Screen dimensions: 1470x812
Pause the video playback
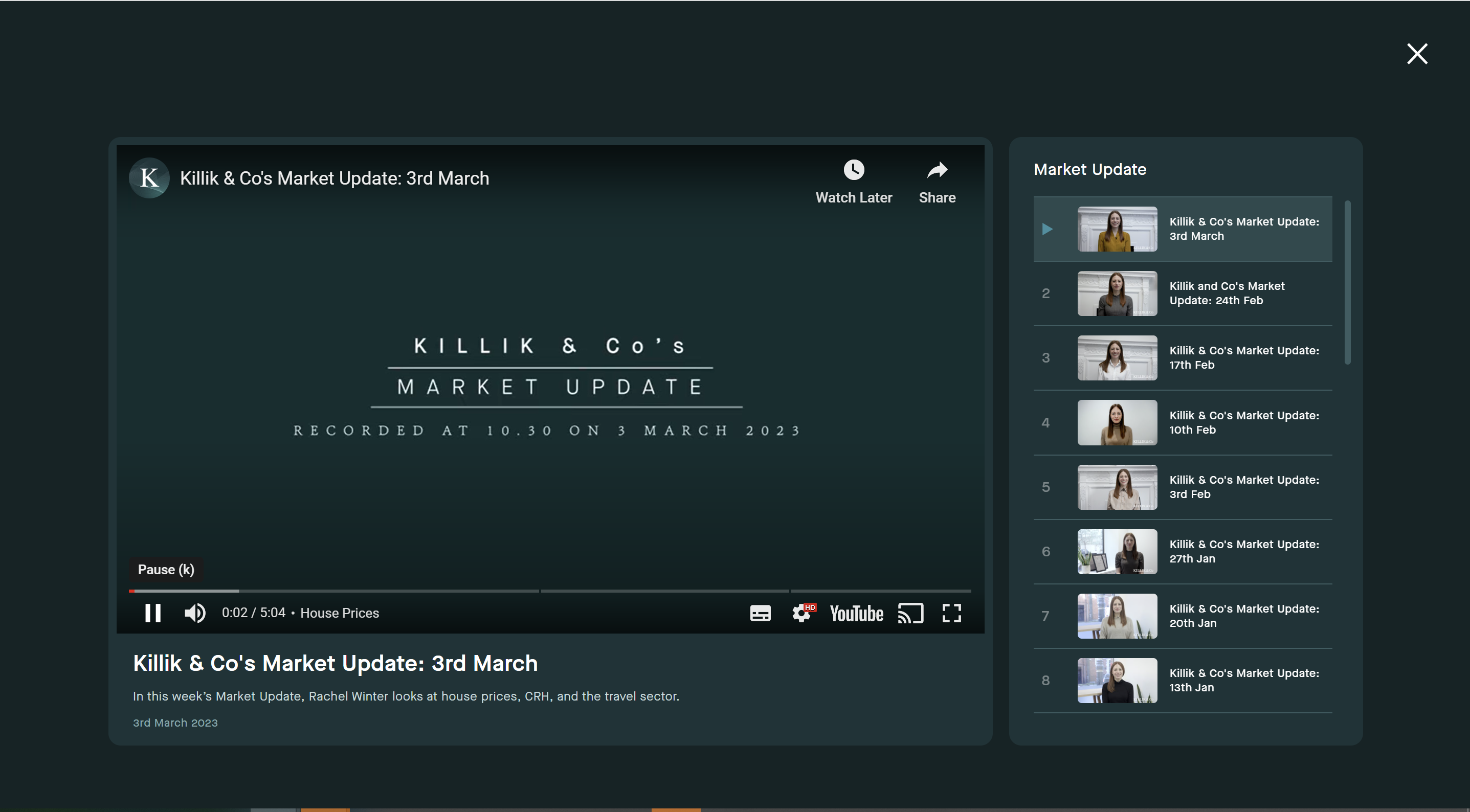tap(152, 613)
